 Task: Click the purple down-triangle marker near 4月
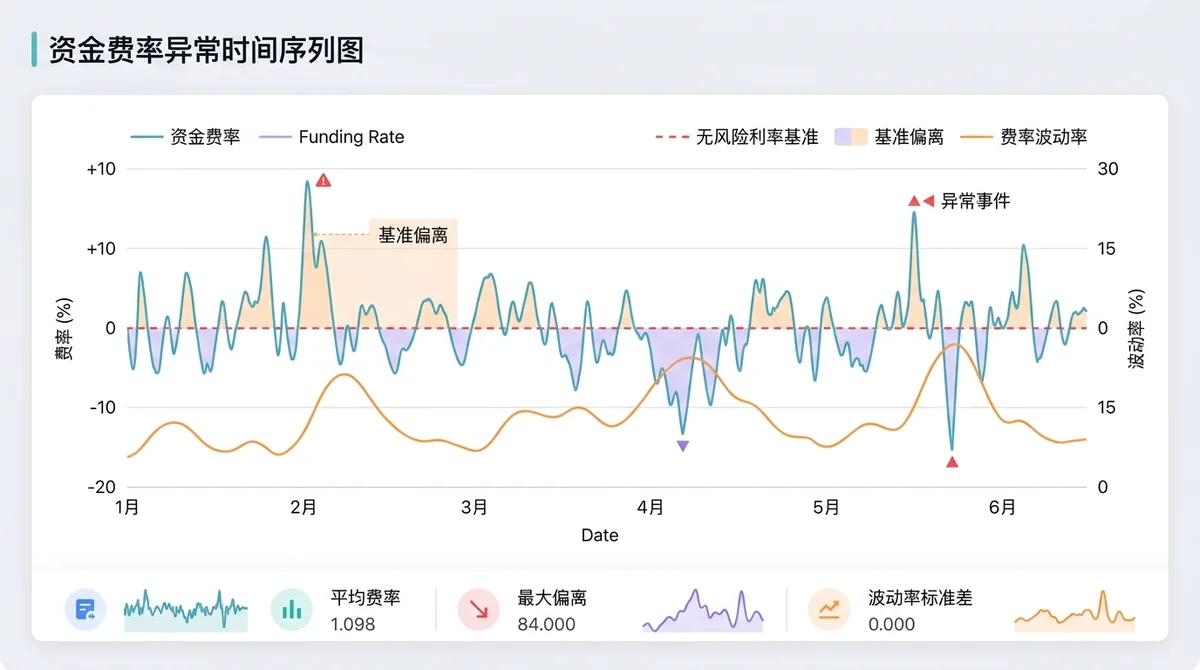[683, 446]
